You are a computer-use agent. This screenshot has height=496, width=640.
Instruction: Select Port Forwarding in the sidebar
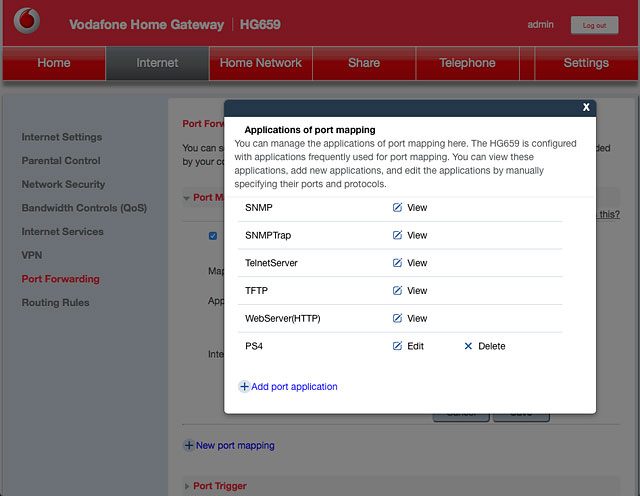pyautogui.click(x=60, y=279)
